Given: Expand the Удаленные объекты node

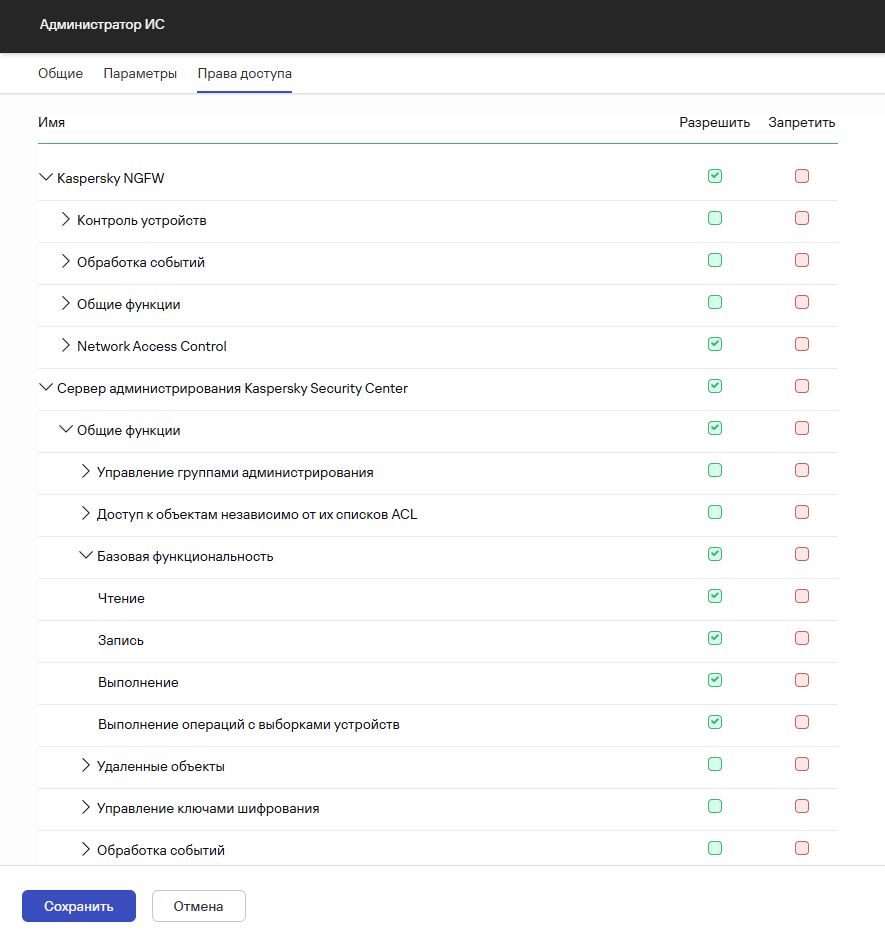Looking at the screenshot, I should point(85,765).
